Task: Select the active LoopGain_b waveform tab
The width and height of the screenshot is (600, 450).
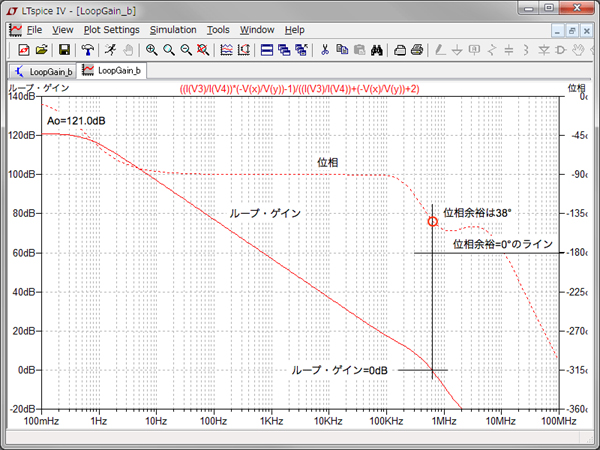Action: (110, 72)
